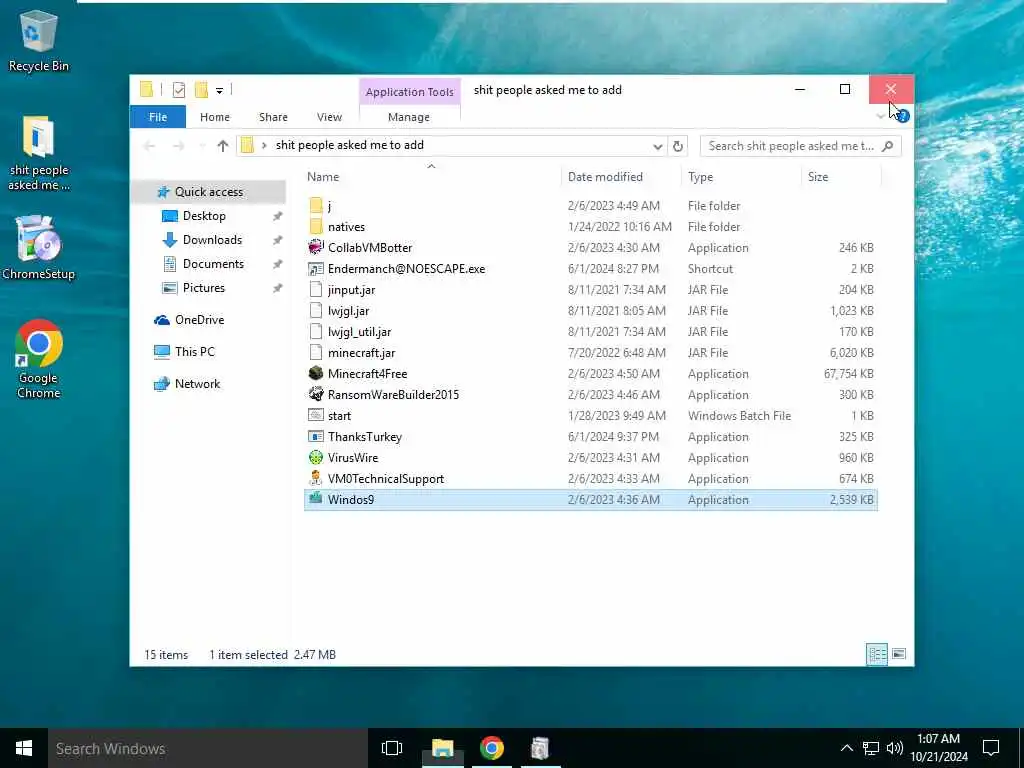Open OneDrive in the navigation pane

(199, 319)
